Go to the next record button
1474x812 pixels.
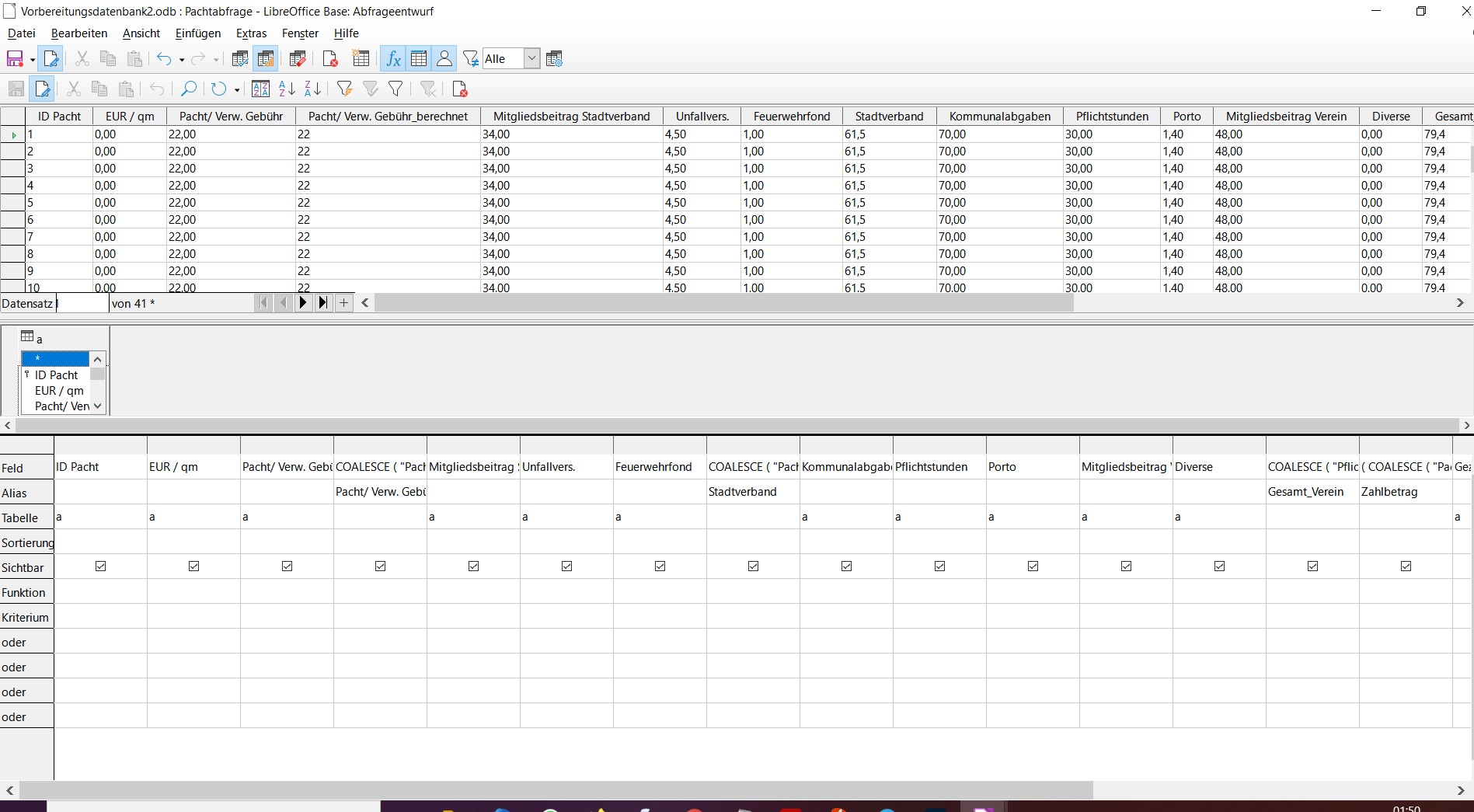[303, 303]
